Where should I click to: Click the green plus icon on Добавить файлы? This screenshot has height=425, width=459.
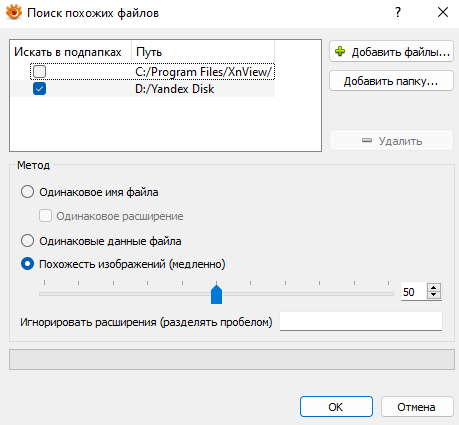(340, 52)
